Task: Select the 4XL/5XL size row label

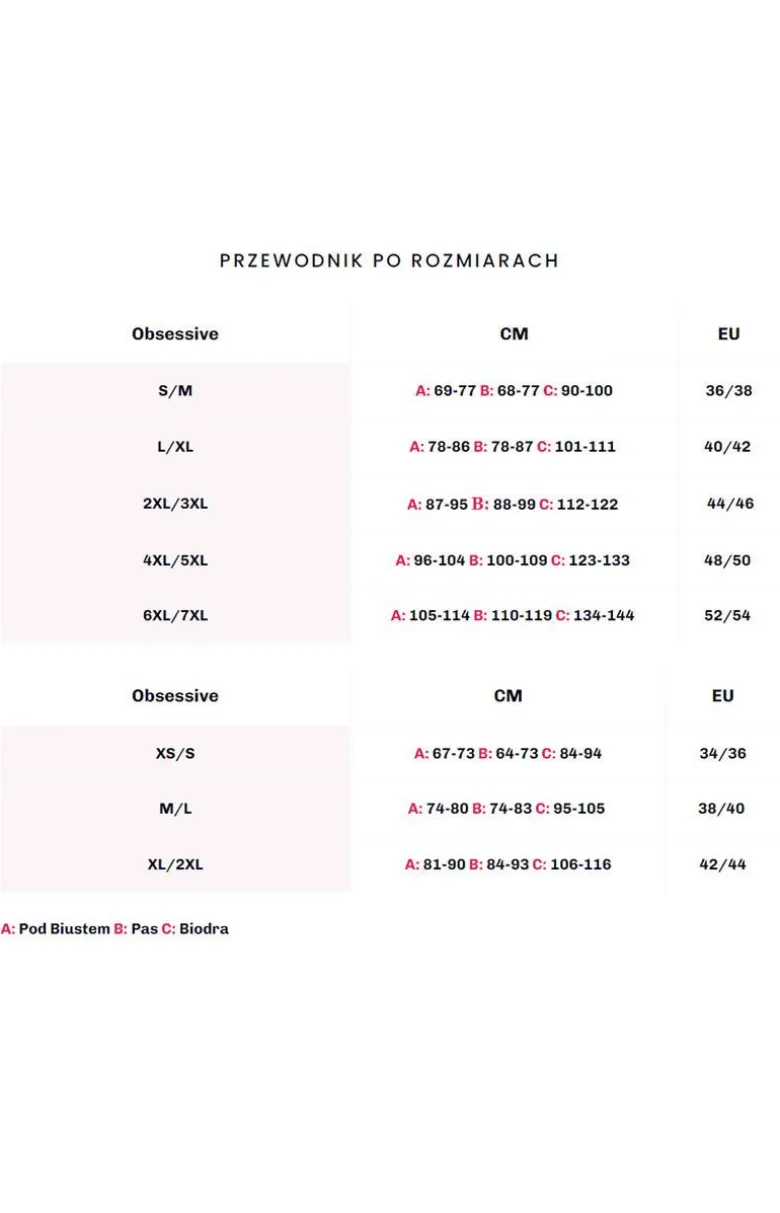Action: tap(175, 561)
